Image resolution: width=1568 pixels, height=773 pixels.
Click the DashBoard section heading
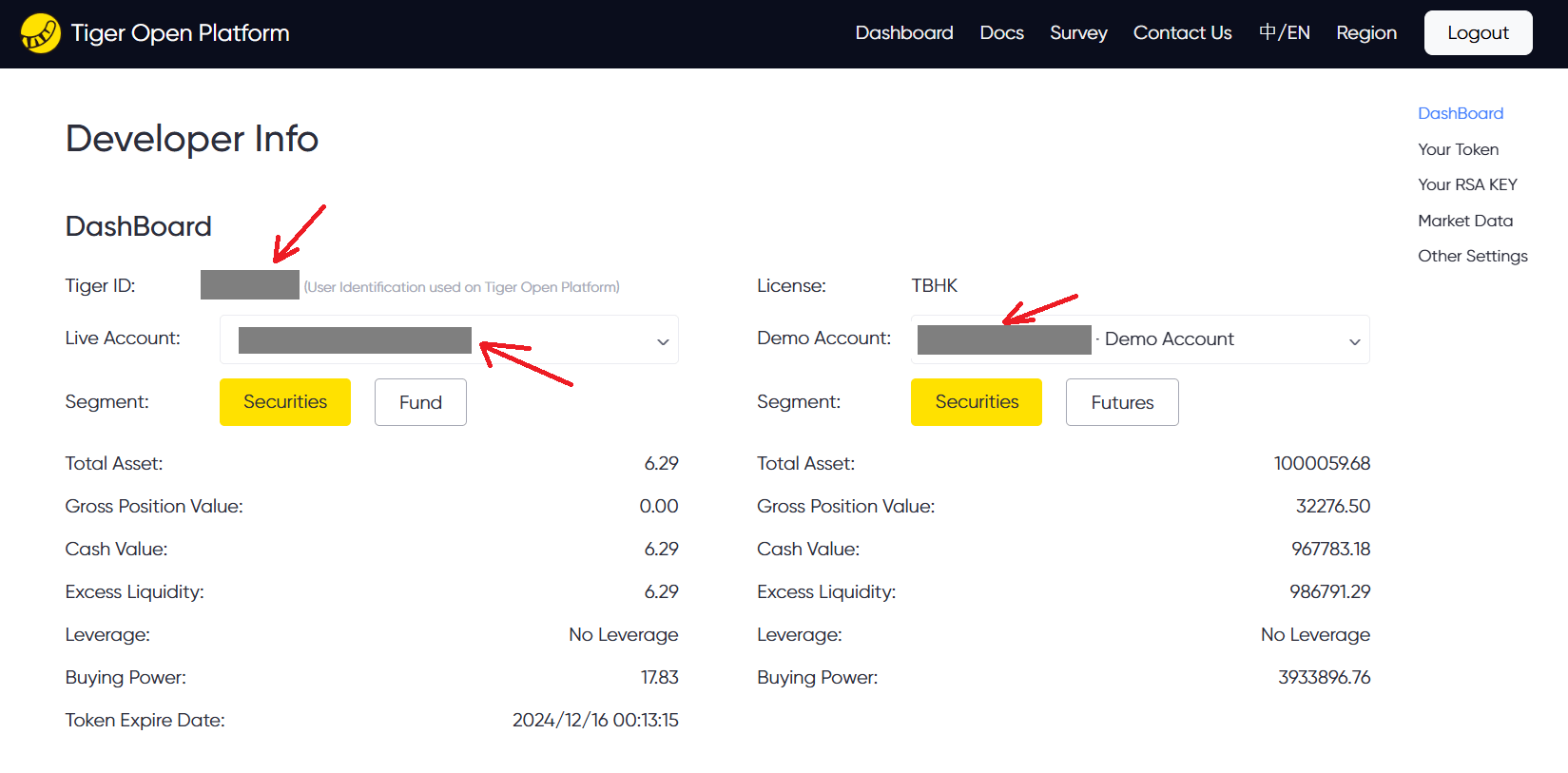tap(138, 226)
